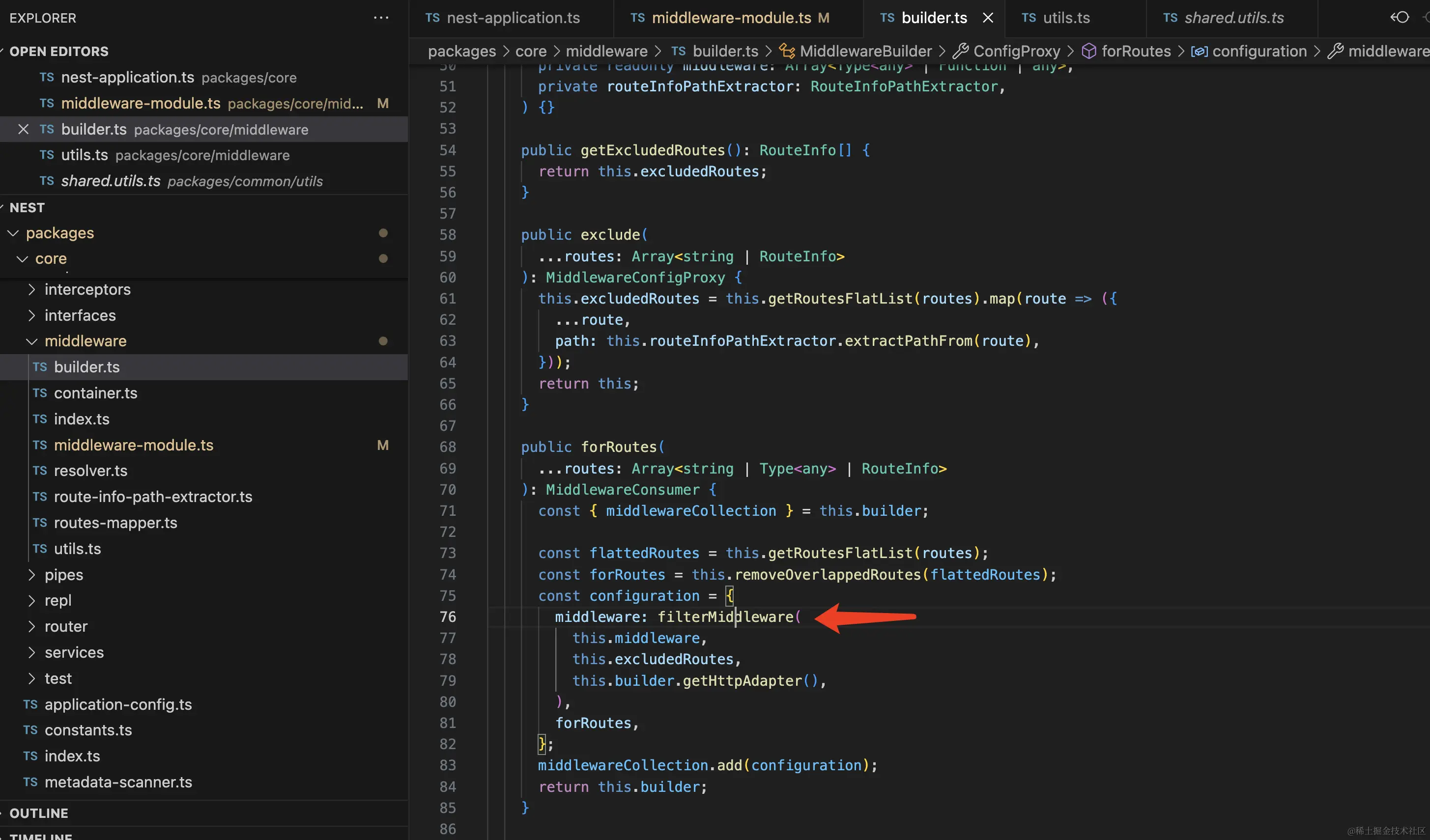Open routes-mapper.ts file

pos(204,523)
